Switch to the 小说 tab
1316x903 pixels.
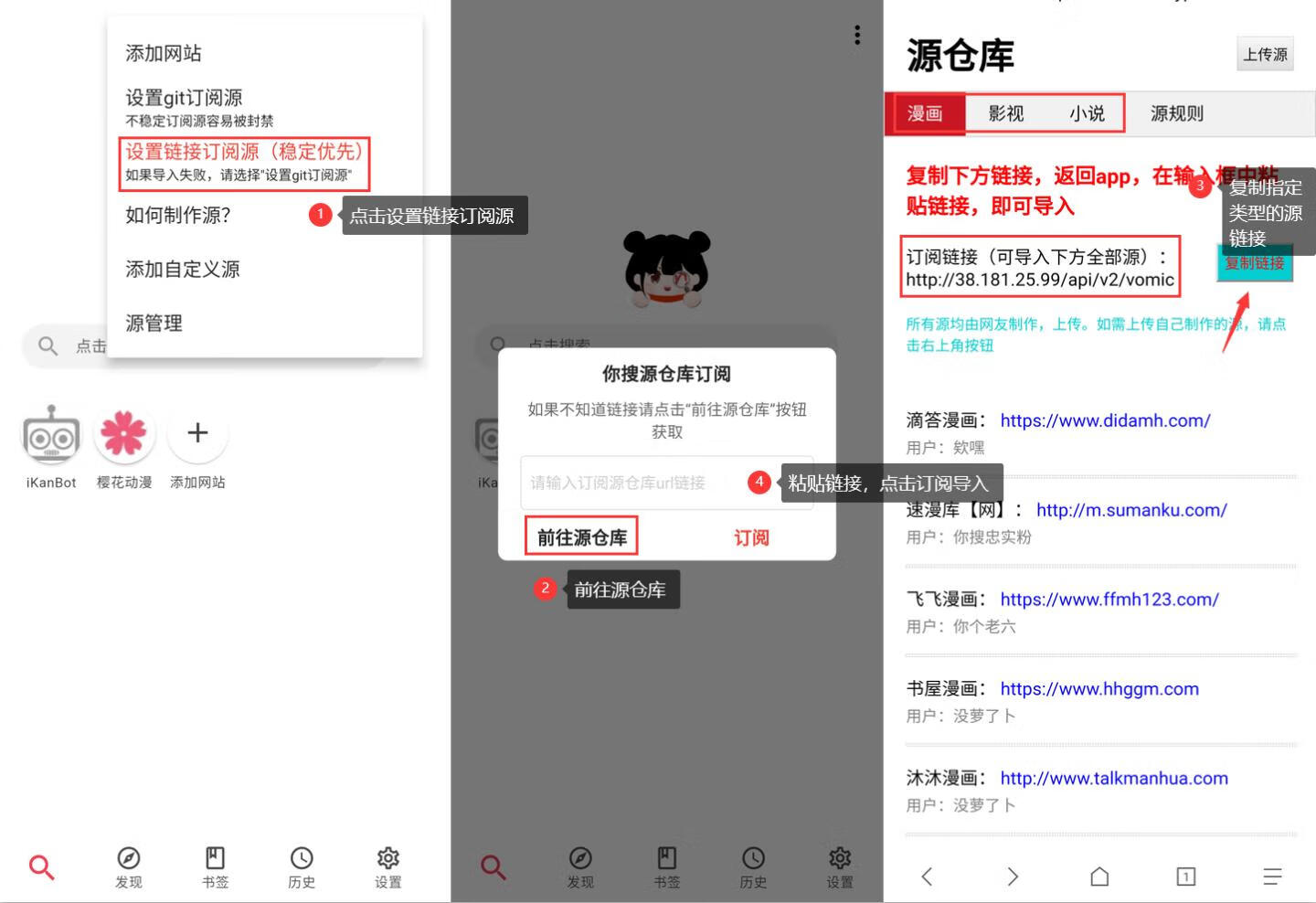point(1088,113)
